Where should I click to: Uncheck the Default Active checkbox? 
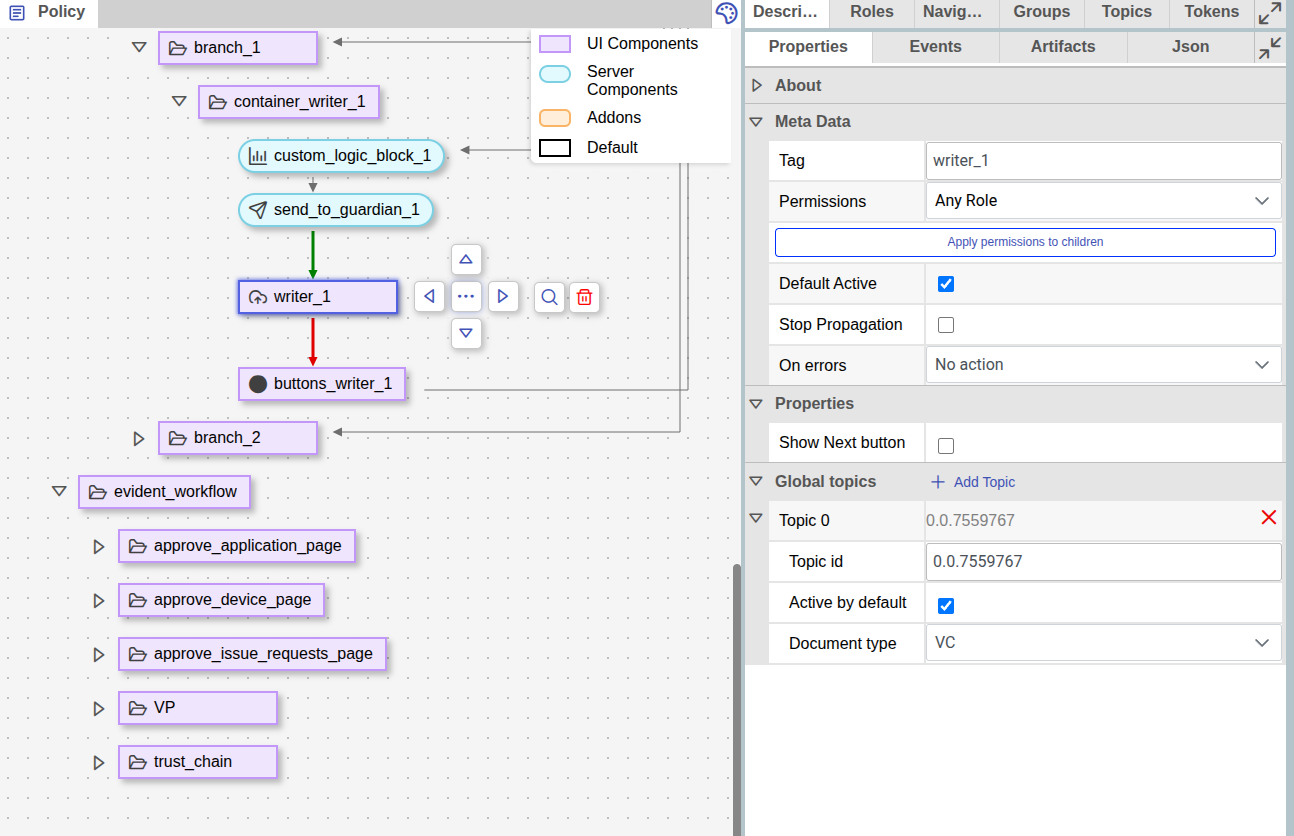coord(946,284)
